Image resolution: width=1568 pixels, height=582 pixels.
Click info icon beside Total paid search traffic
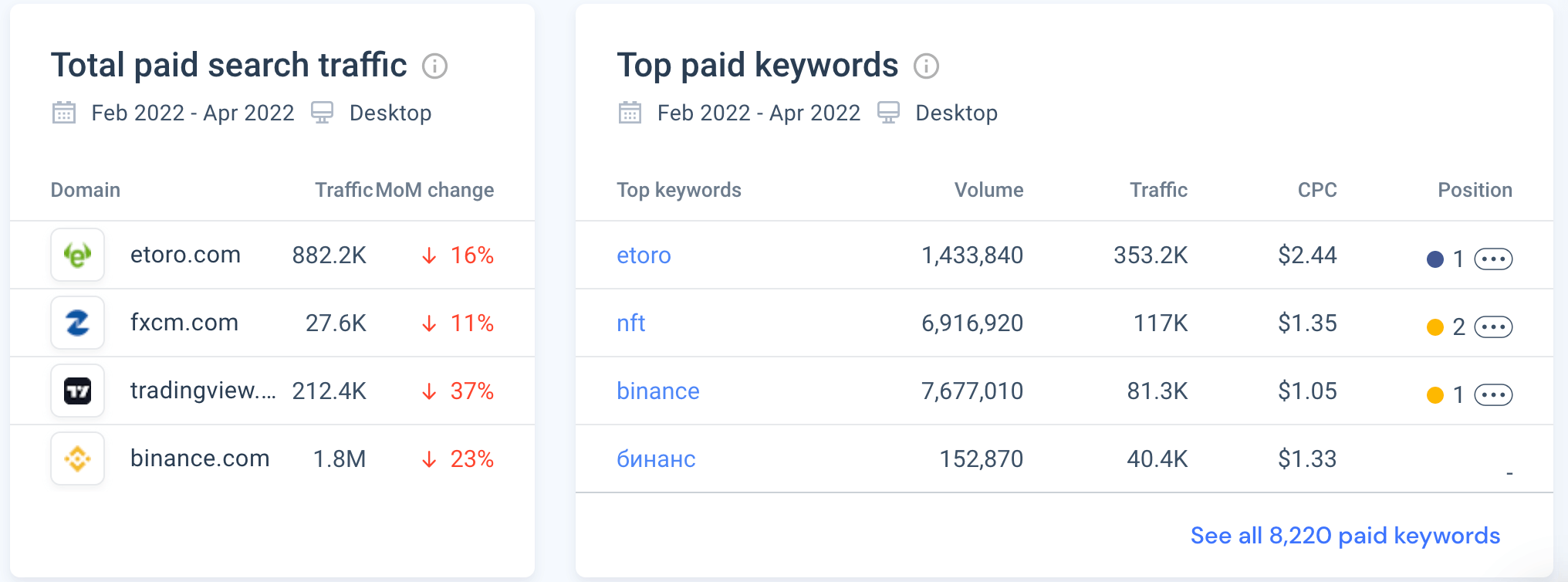(434, 66)
